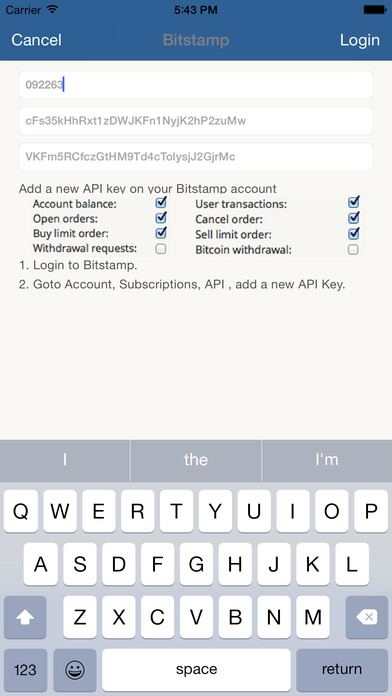Tap Login in the navigation bar
The image size is (392, 696).
click(360, 40)
